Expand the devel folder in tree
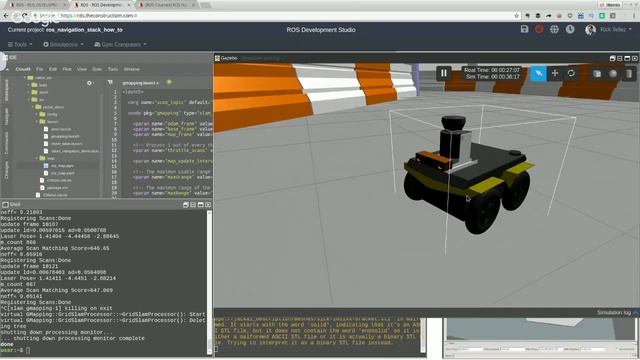 click(x=29, y=92)
